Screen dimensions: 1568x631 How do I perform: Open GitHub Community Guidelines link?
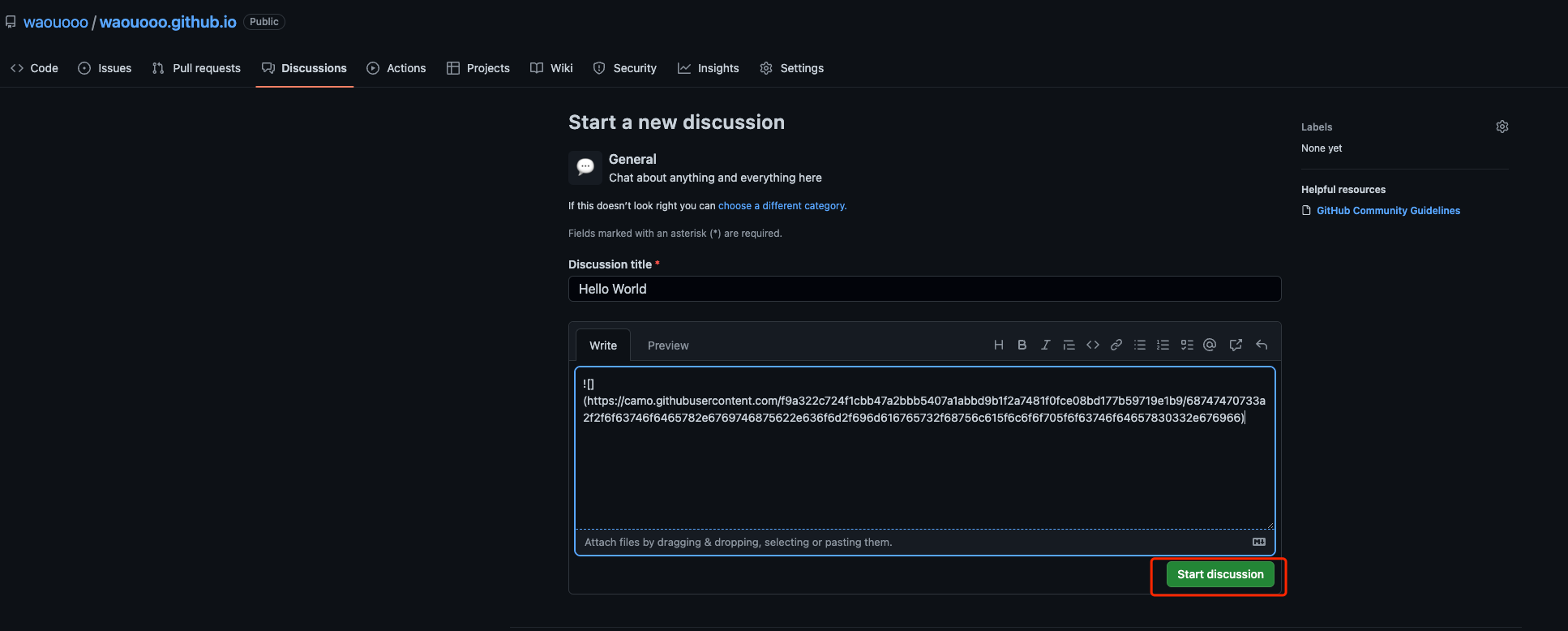[1388, 211]
